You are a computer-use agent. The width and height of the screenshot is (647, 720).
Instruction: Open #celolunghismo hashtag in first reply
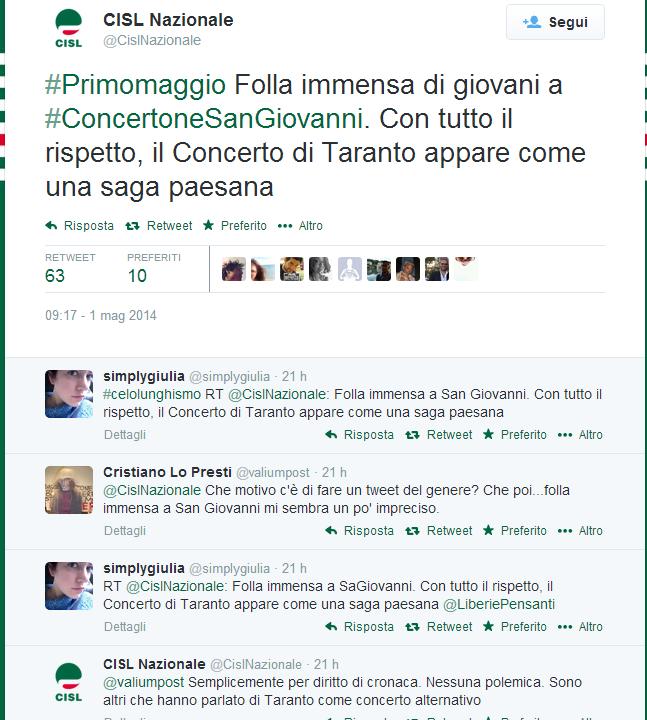(152, 394)
